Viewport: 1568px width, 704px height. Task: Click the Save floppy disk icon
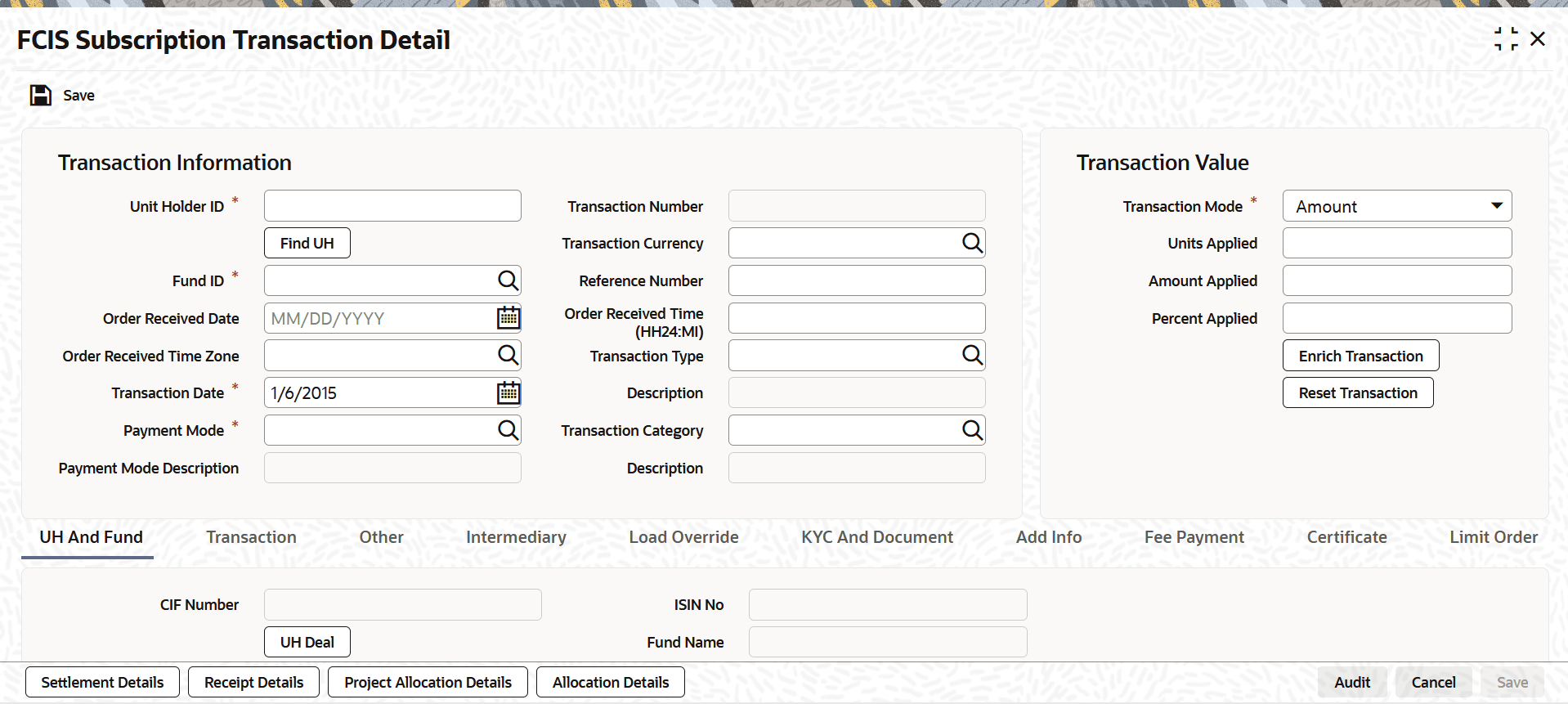pyautogui.click(x=41, y=96)
